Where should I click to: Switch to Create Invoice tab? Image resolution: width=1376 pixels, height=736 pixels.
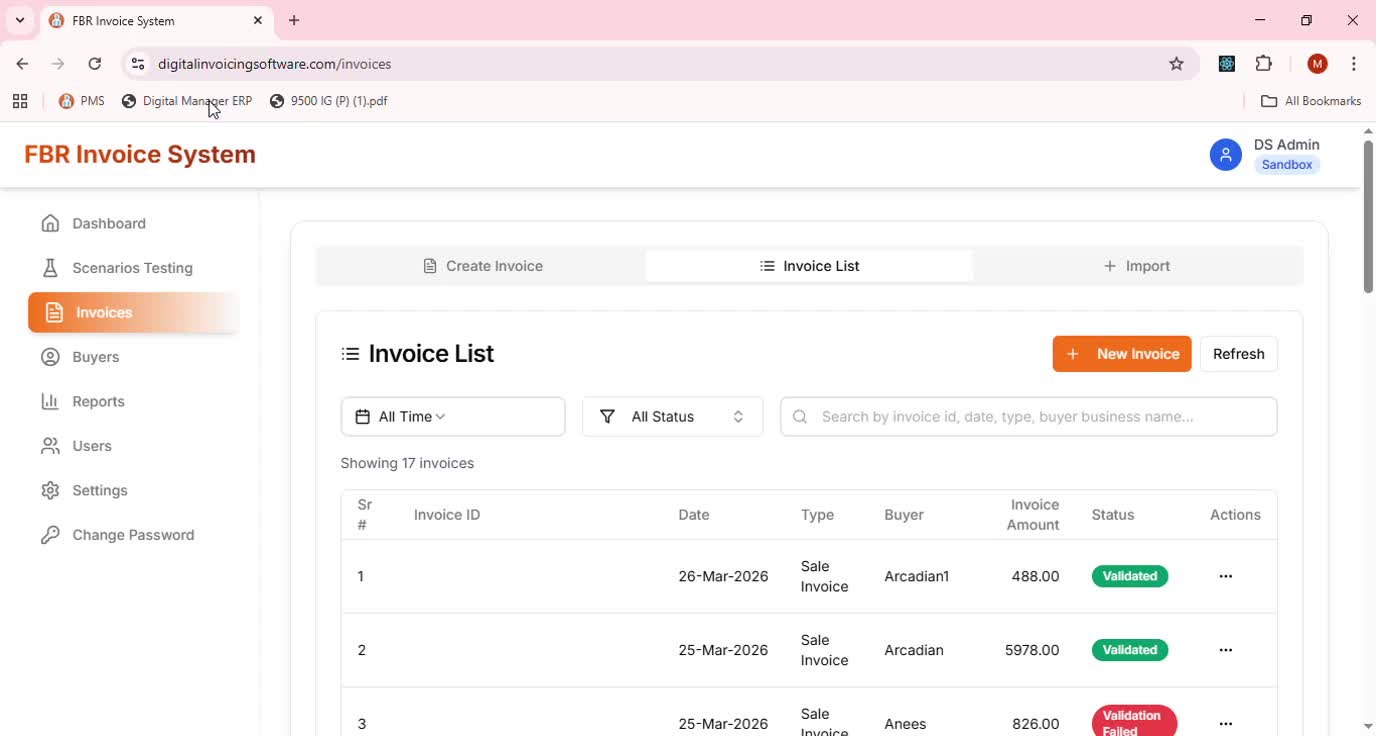482,266
